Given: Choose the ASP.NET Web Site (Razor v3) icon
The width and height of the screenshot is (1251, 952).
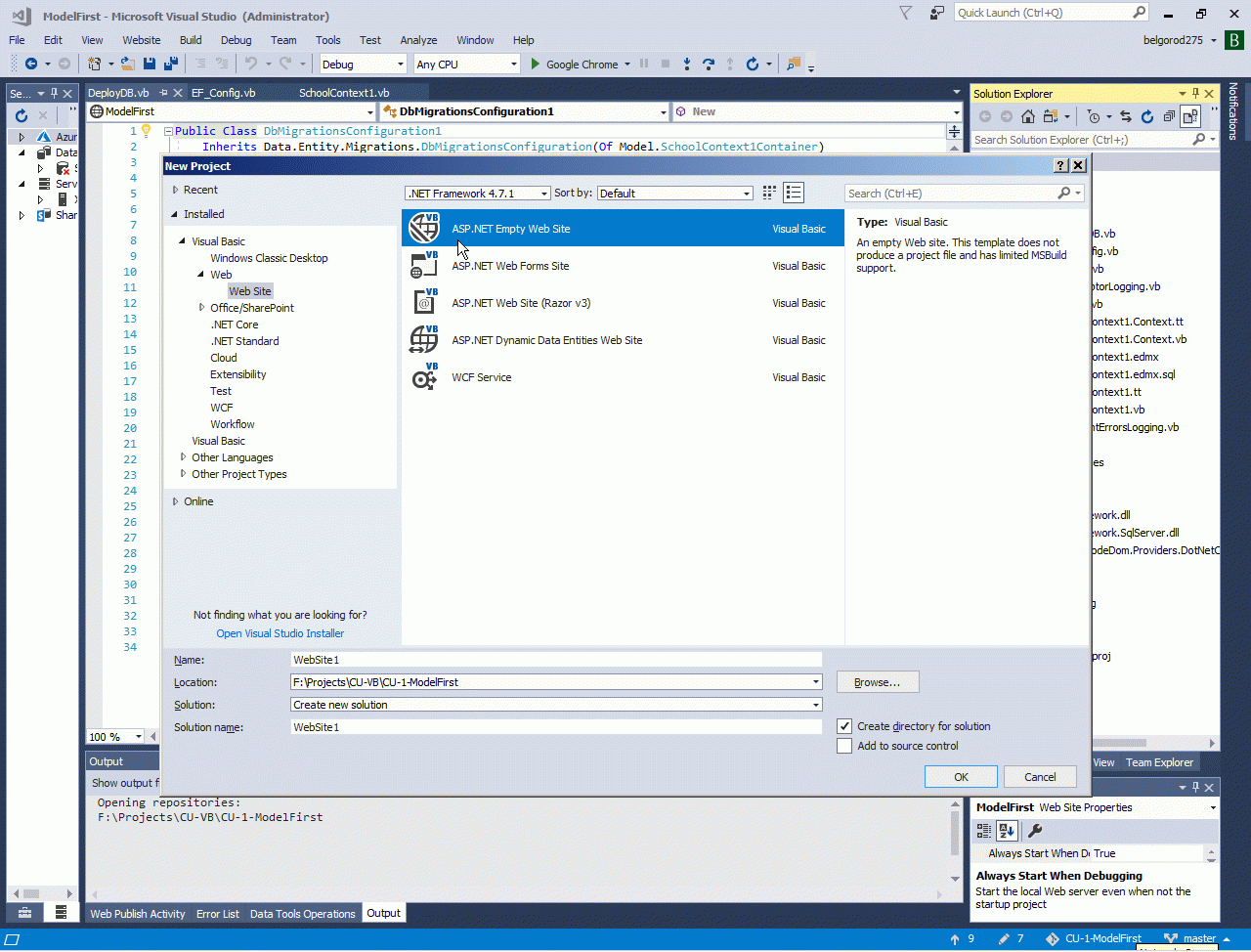Looking at the screenshot, I should point(424,302).
